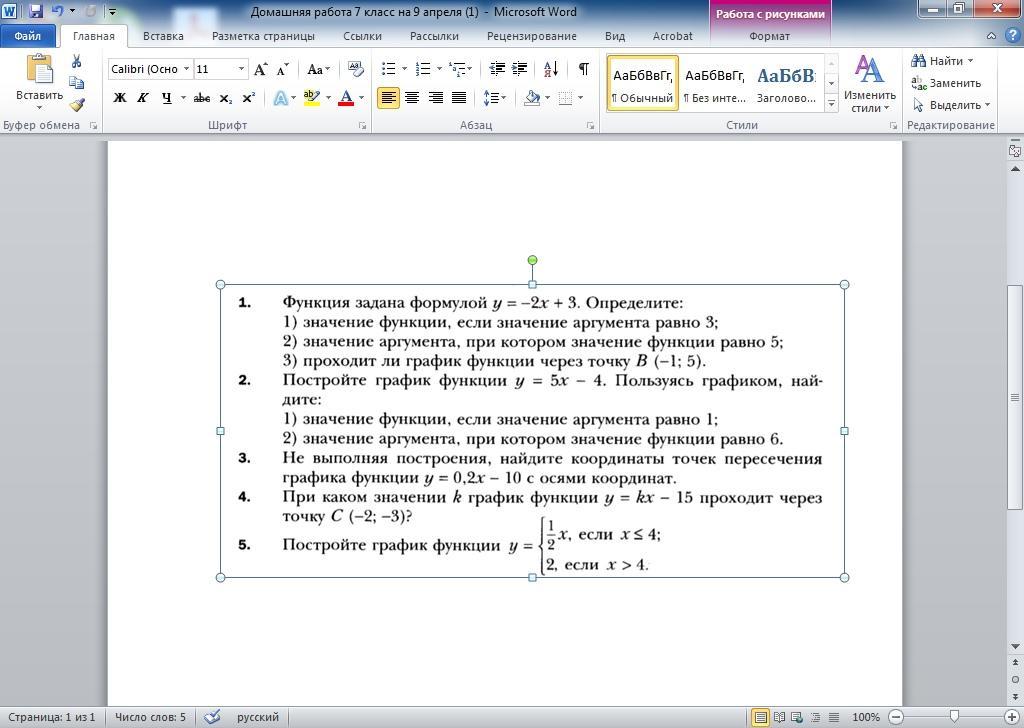The width and height of the screenshot is (1024, 728).
Task: Click the Increase Indent icon
Action: pyautogui.click(x=520, y=69)
